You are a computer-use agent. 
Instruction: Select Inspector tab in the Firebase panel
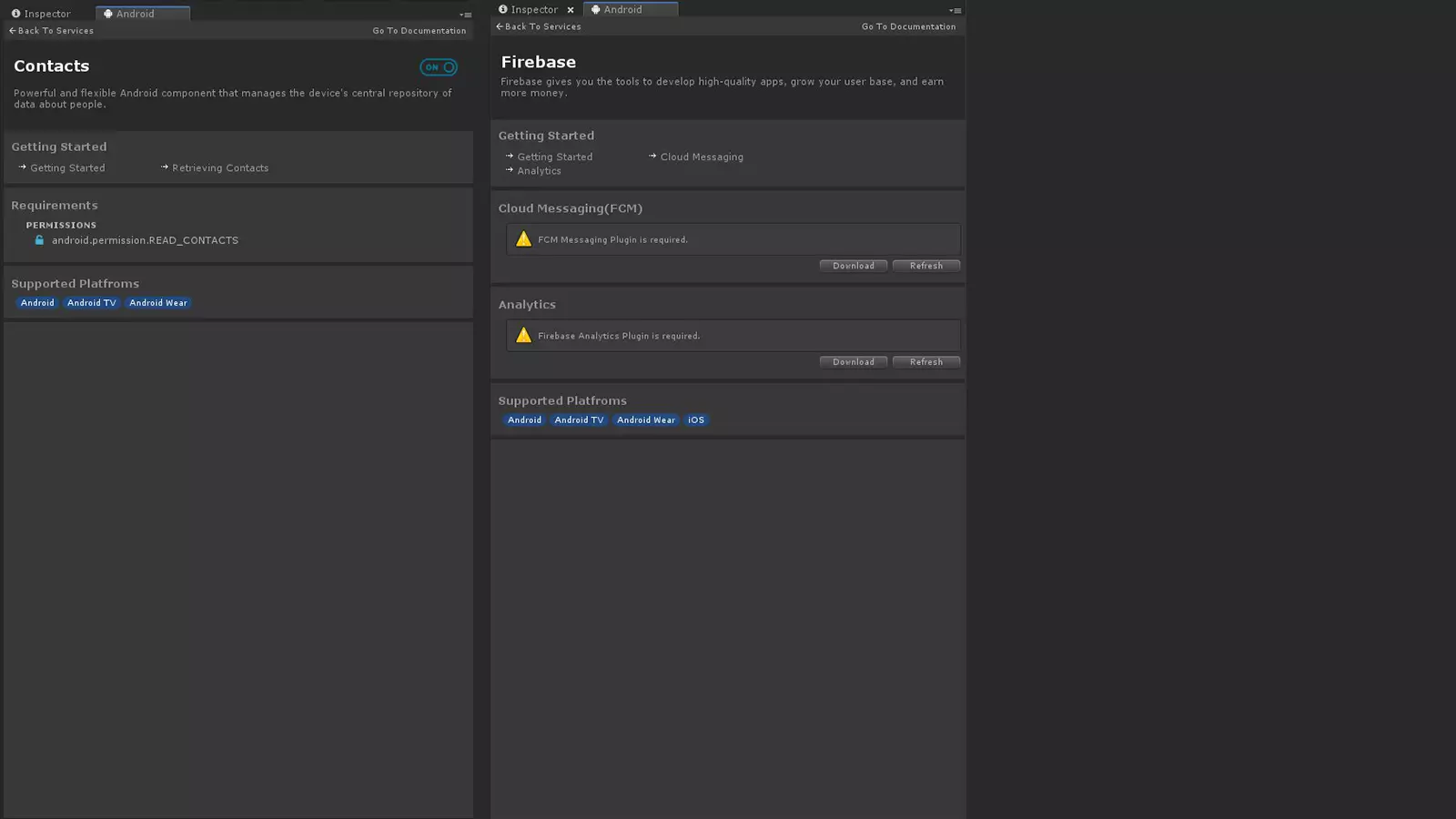529,9
